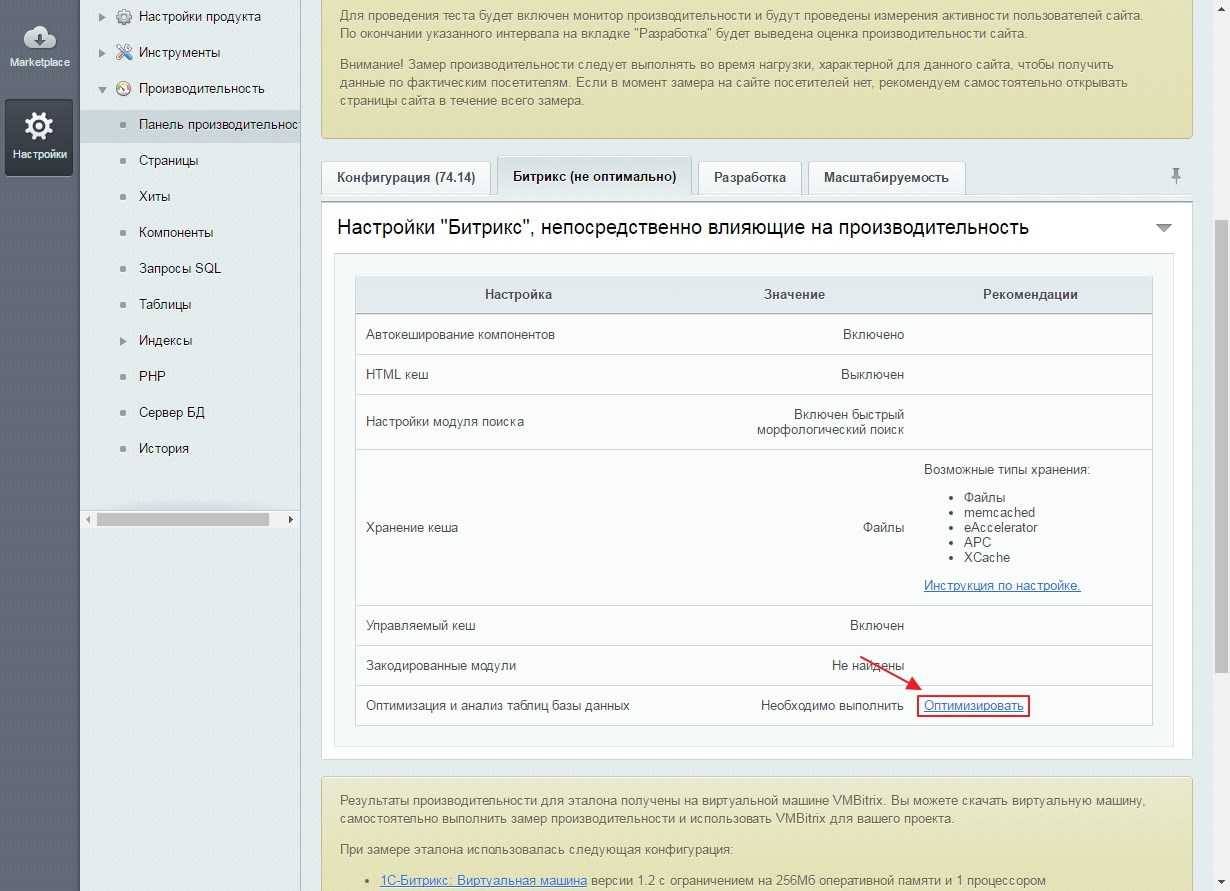Expand the Настройки продукта tree node
1230x891 pixels.
point(102,17)
